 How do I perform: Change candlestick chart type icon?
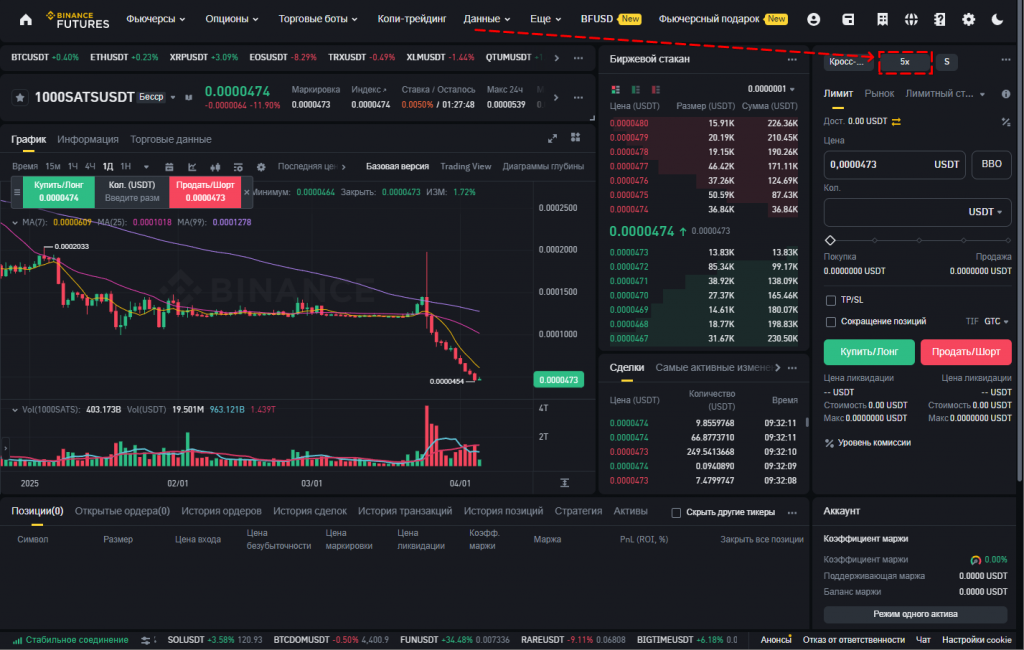(x=215, y=167)
